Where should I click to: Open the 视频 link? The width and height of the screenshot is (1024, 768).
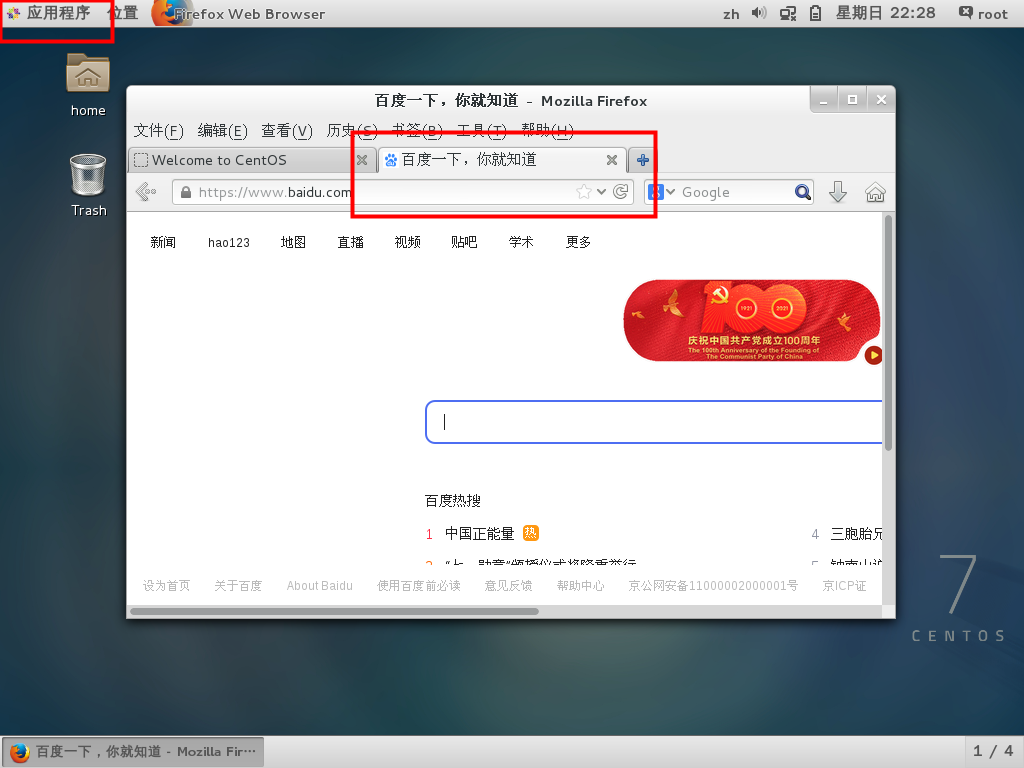tap(408, 242)
